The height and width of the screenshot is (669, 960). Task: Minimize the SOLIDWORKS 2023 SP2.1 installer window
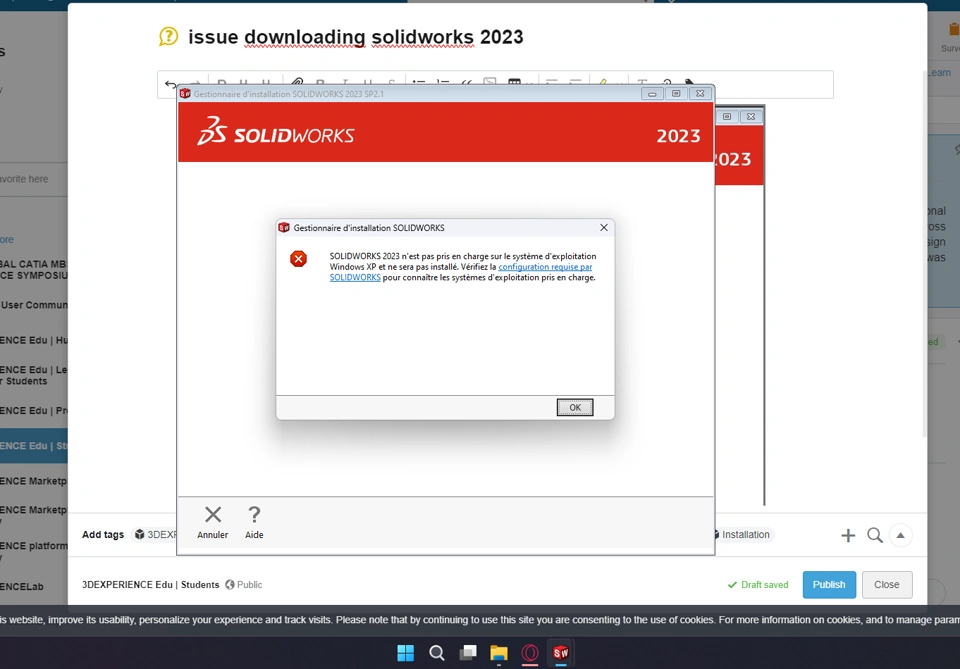(652, 94)
